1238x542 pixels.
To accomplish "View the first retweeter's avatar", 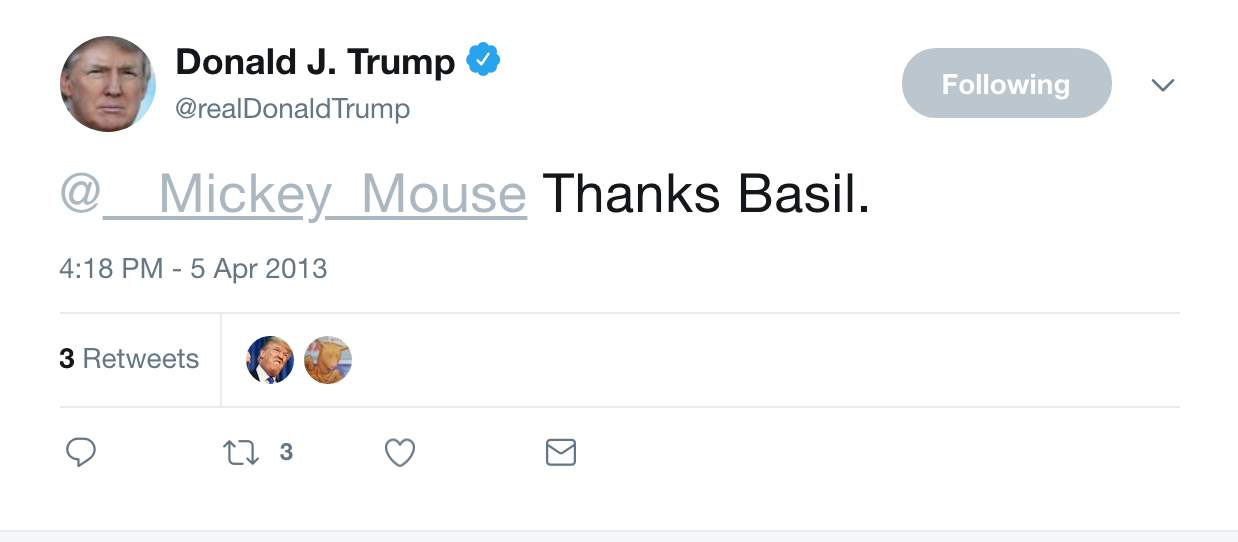I will (x=270, y=360).
